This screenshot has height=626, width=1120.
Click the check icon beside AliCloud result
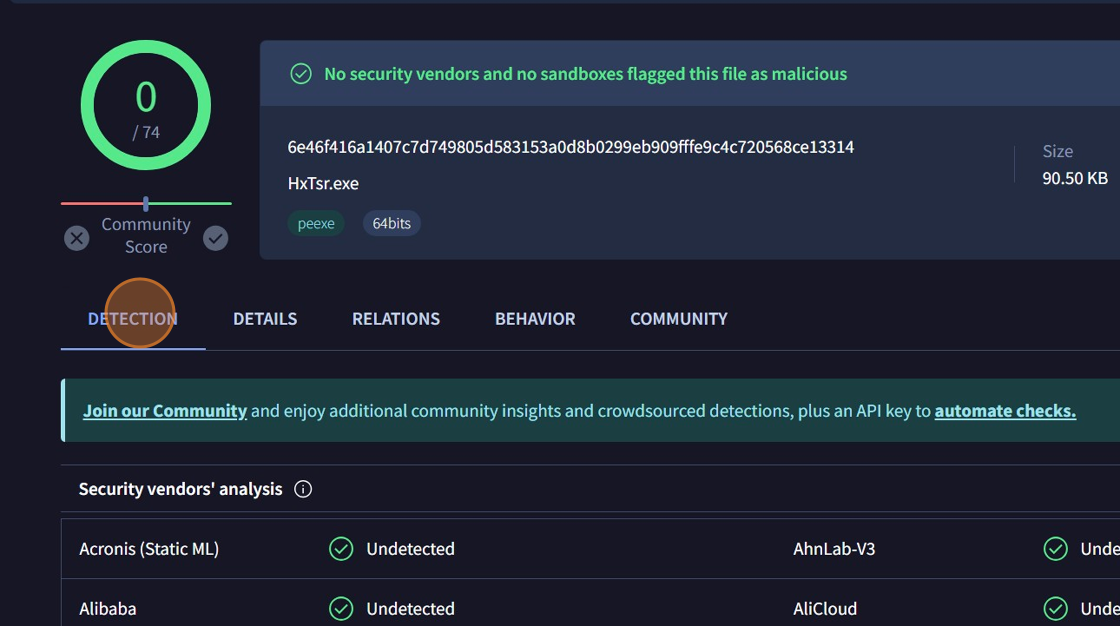pos(1055,608)
